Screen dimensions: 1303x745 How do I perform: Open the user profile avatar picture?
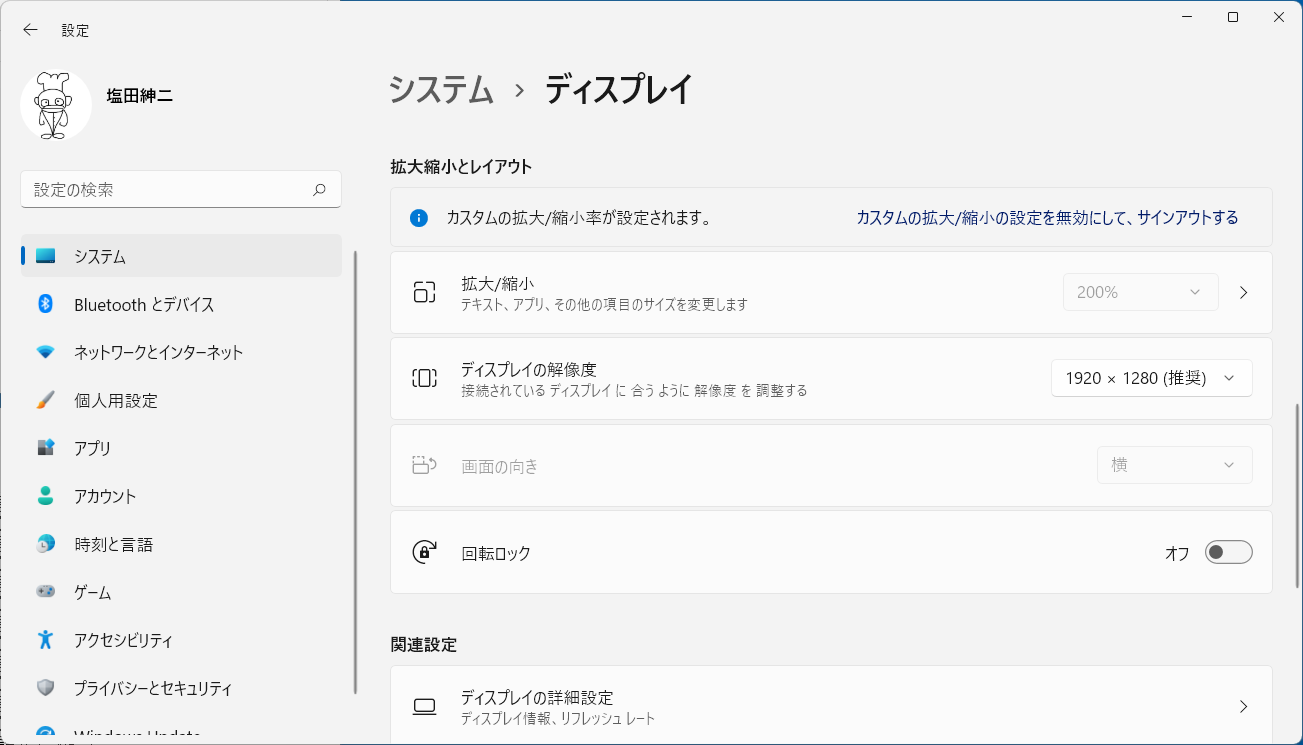(56, 105)
